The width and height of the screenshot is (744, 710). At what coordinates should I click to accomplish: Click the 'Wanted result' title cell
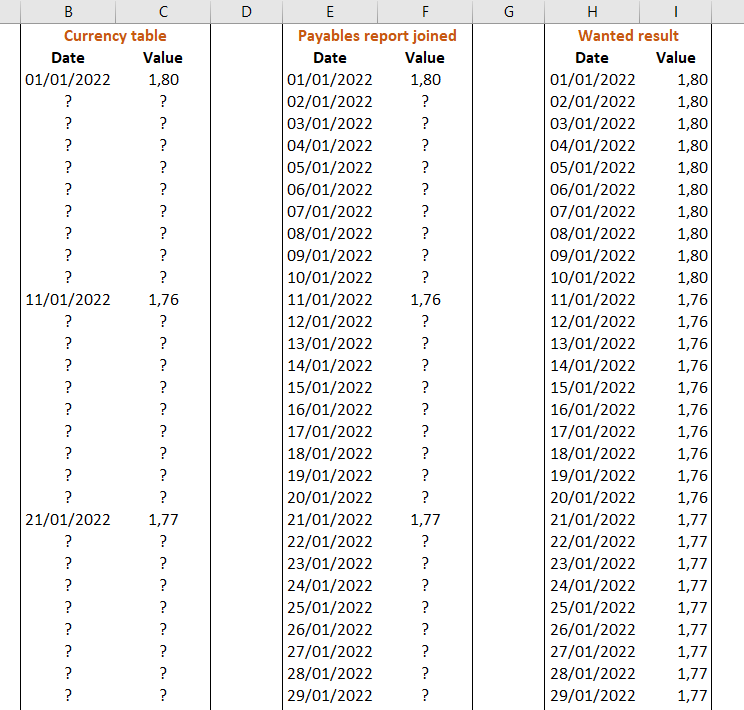tap(628, 36)
